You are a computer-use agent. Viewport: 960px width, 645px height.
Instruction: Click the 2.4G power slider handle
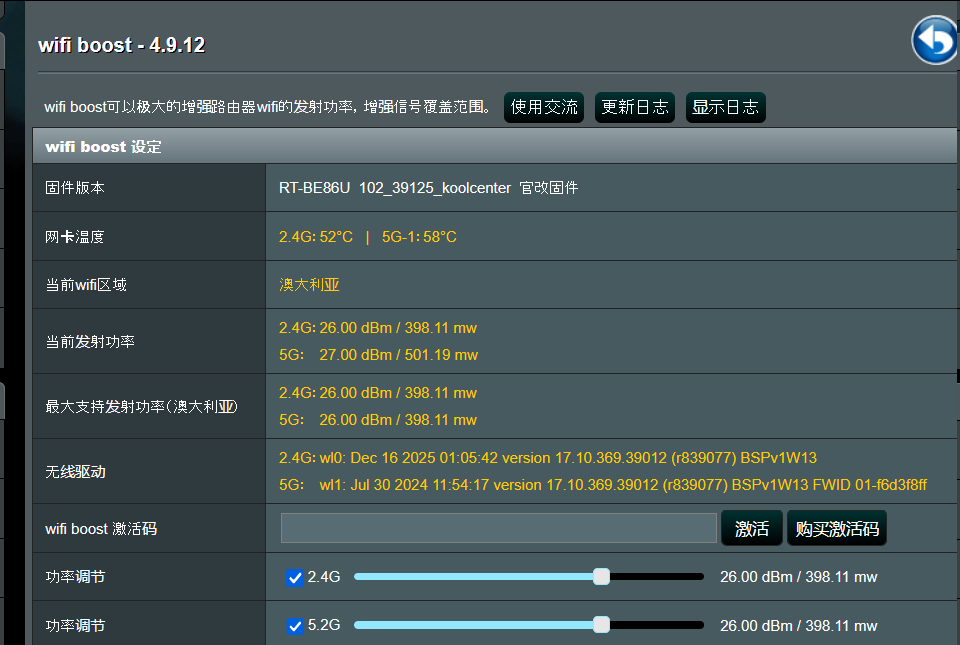tap(601, 576)
